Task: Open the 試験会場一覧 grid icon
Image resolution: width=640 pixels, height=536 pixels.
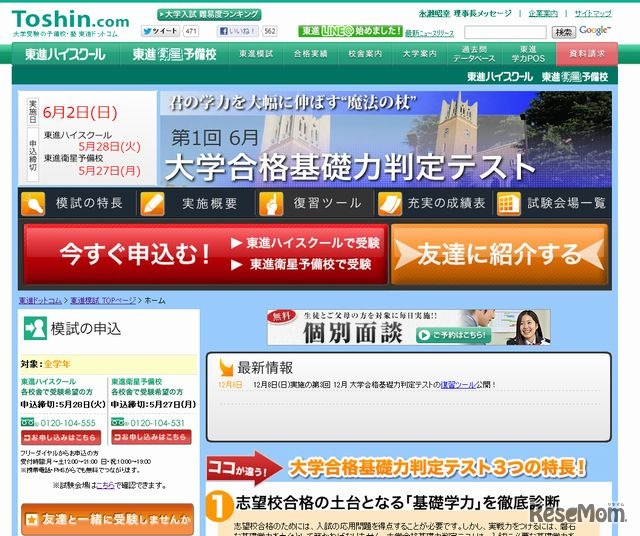Action: pyautogui.click(x=509, y=203)
